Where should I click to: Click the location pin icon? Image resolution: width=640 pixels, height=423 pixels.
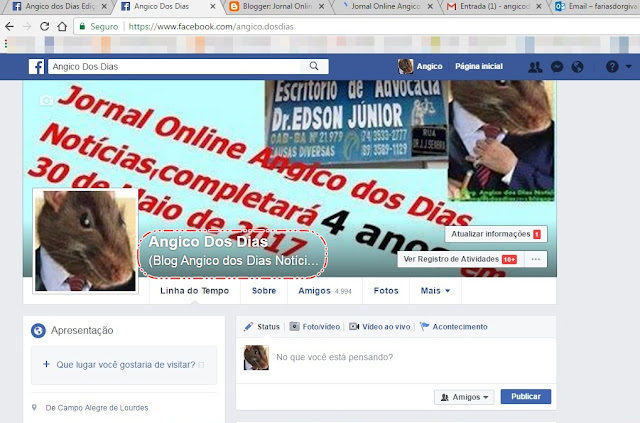(34, 407)
